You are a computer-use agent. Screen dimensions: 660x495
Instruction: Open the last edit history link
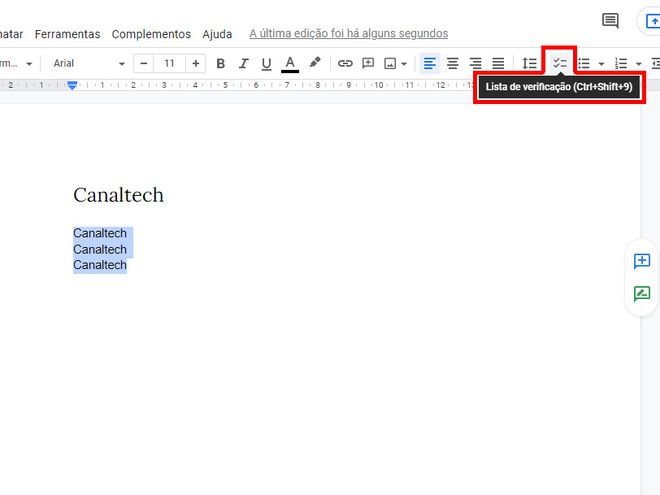(x=349, y=34)
